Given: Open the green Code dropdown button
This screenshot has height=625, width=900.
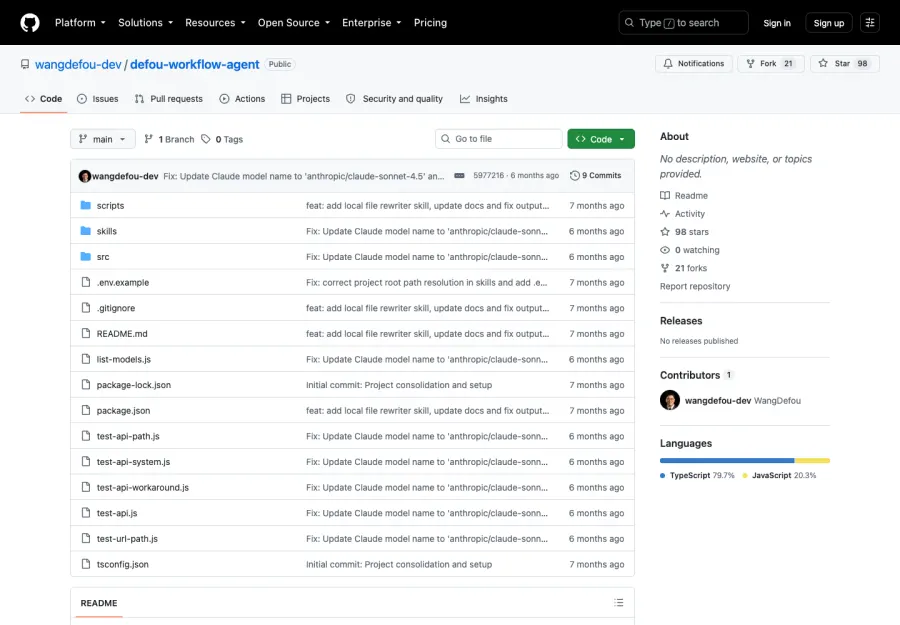Looking at the screenshot, I should click(x=601, y=139).
